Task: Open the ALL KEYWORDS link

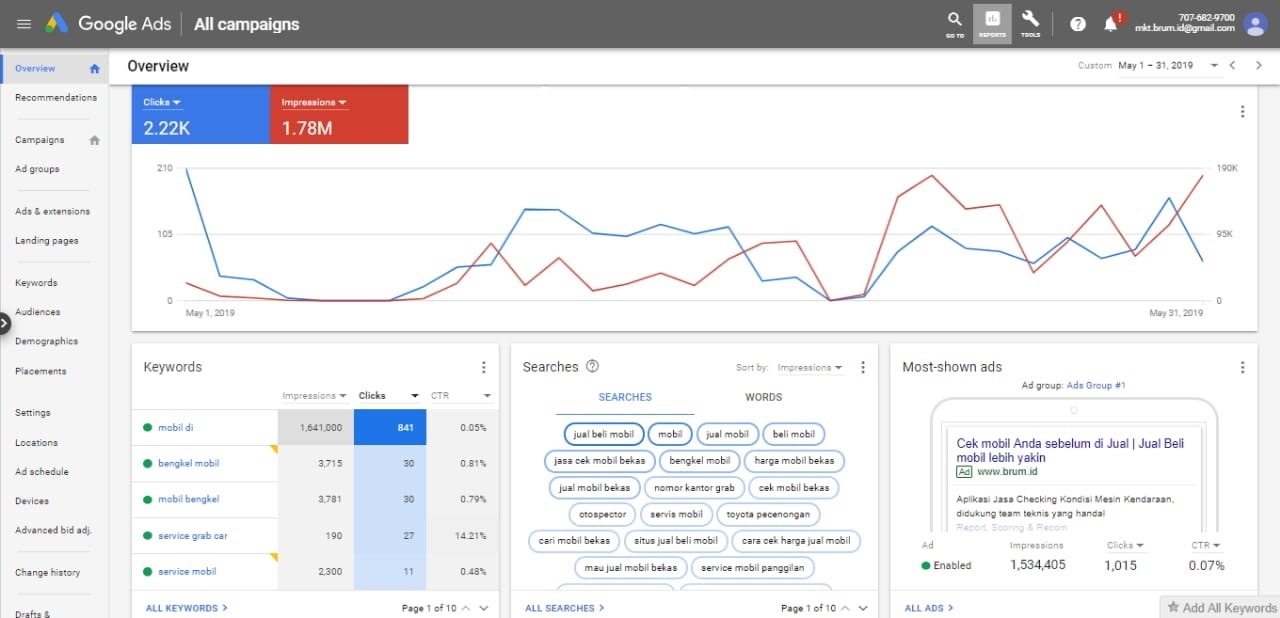Action: tap(186, 608)
